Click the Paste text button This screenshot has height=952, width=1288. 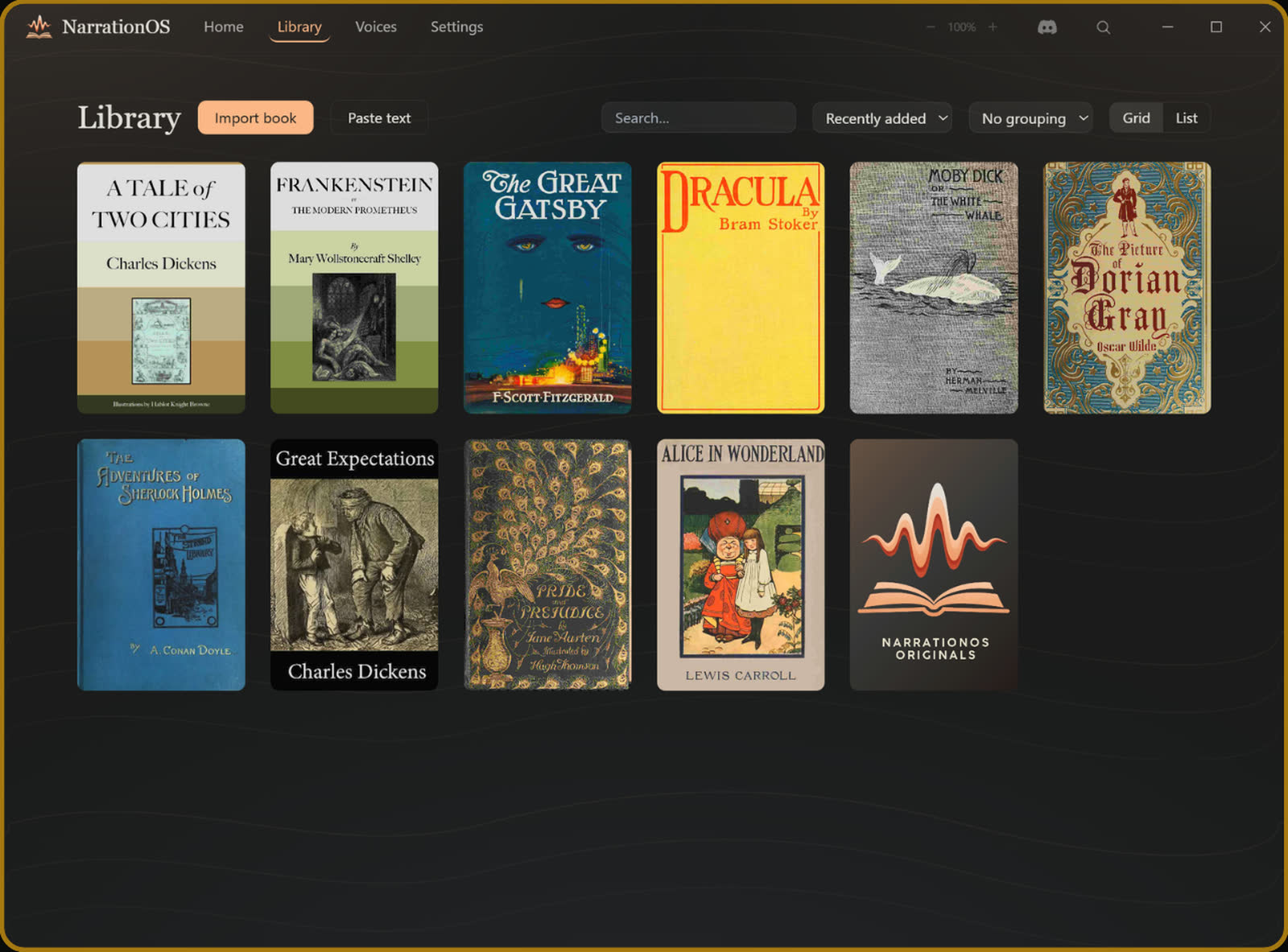379,117
